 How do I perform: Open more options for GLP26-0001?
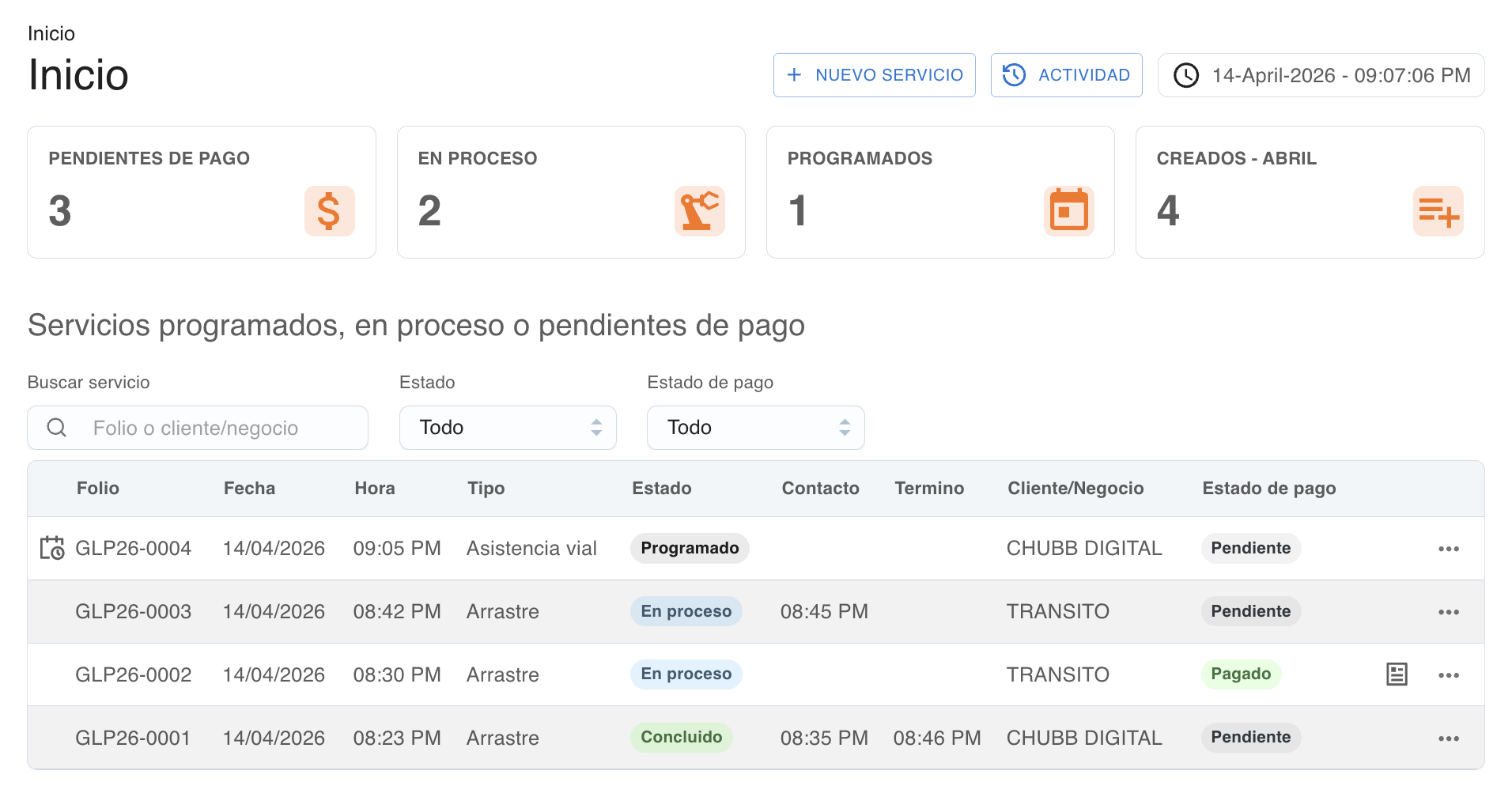(1449, 738)
